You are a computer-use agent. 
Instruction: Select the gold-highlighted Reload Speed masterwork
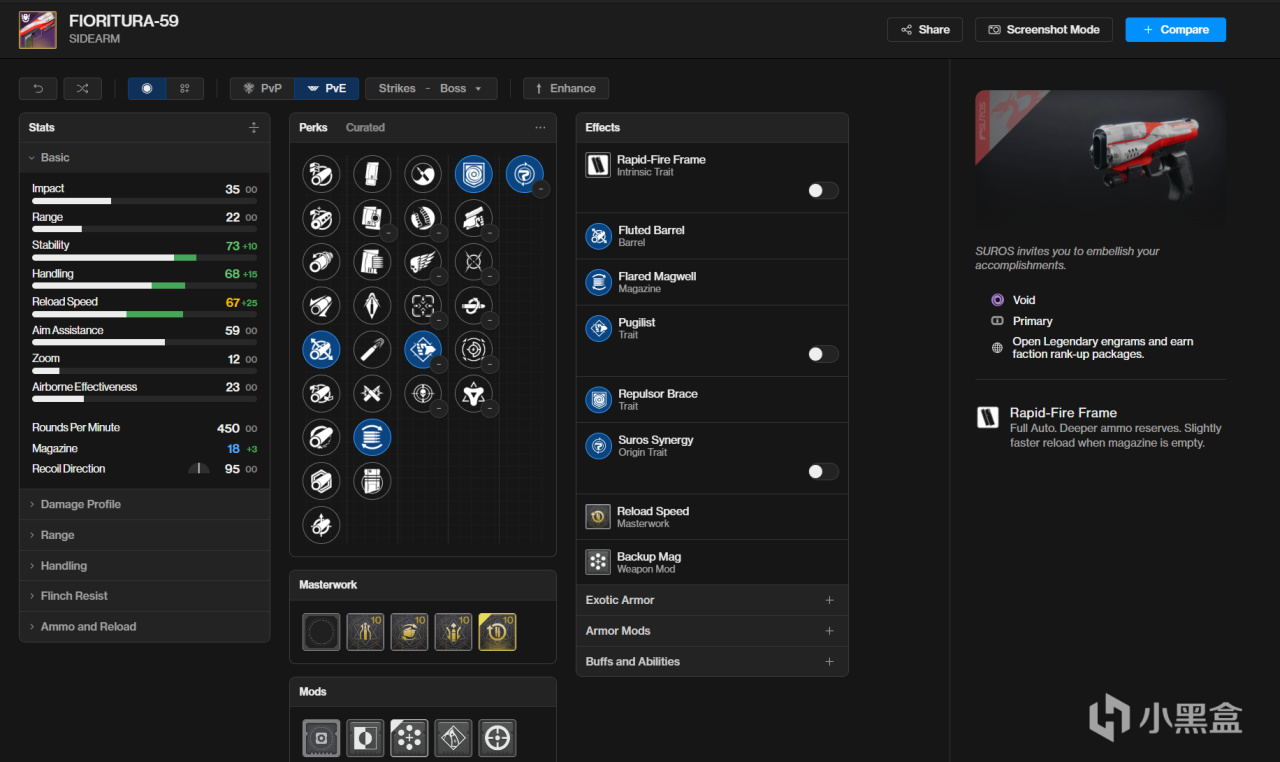497,632
